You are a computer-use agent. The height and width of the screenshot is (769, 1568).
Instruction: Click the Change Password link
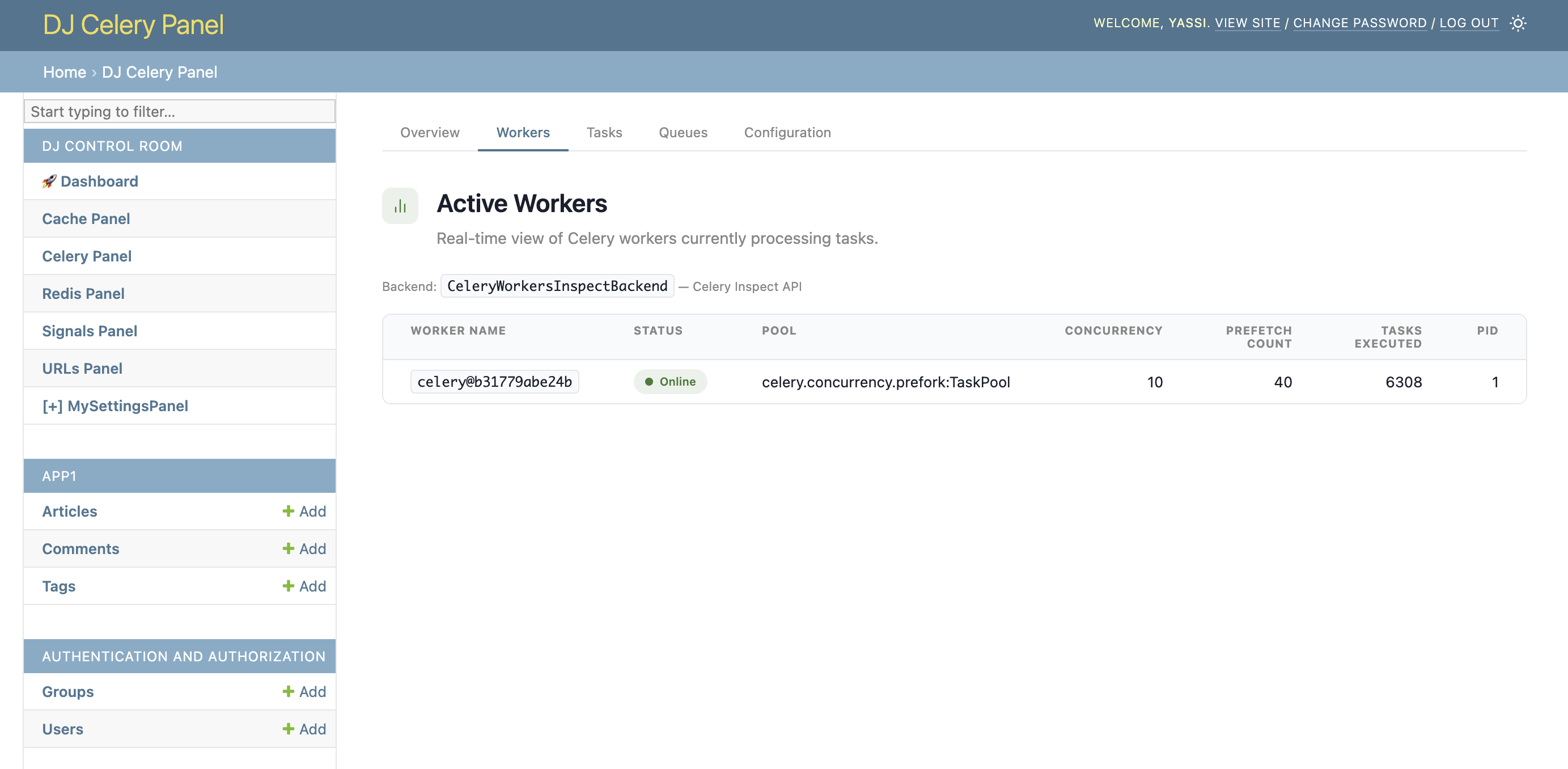(1359, 23)
